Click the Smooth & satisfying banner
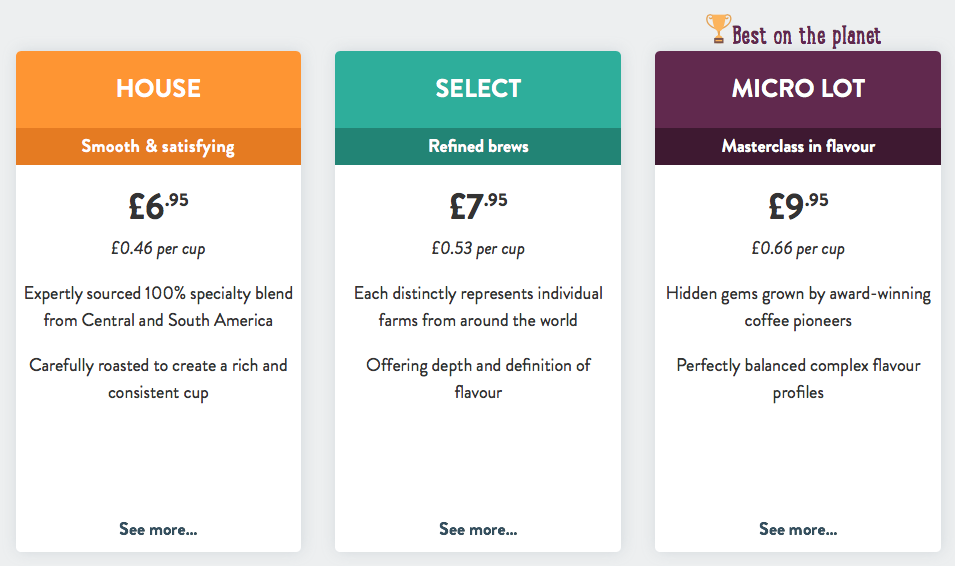The width and height of the screenshot is (955, 566). [x=158, y=146]
